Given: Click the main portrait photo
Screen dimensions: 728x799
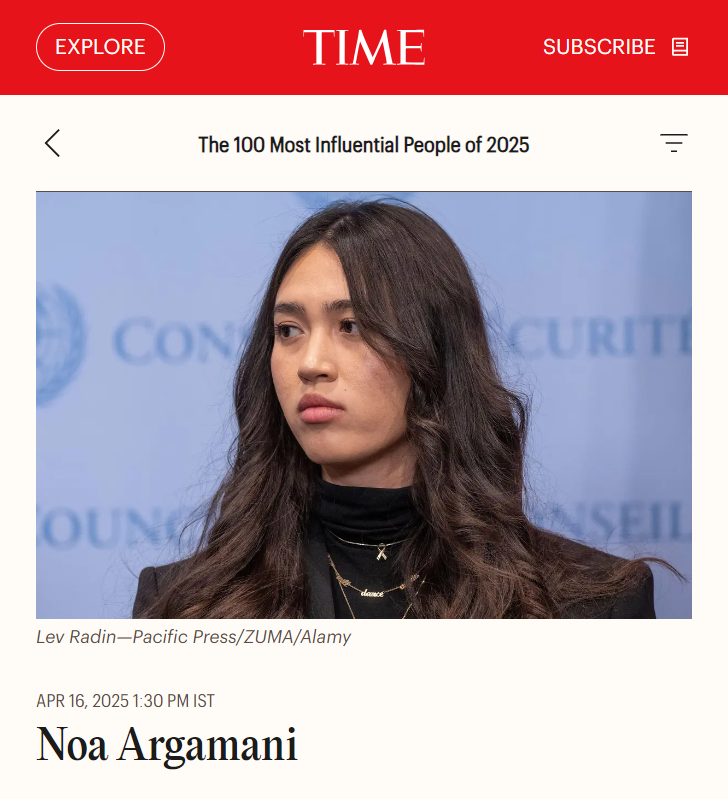Looking at the screenshot, I should [364, 405].
